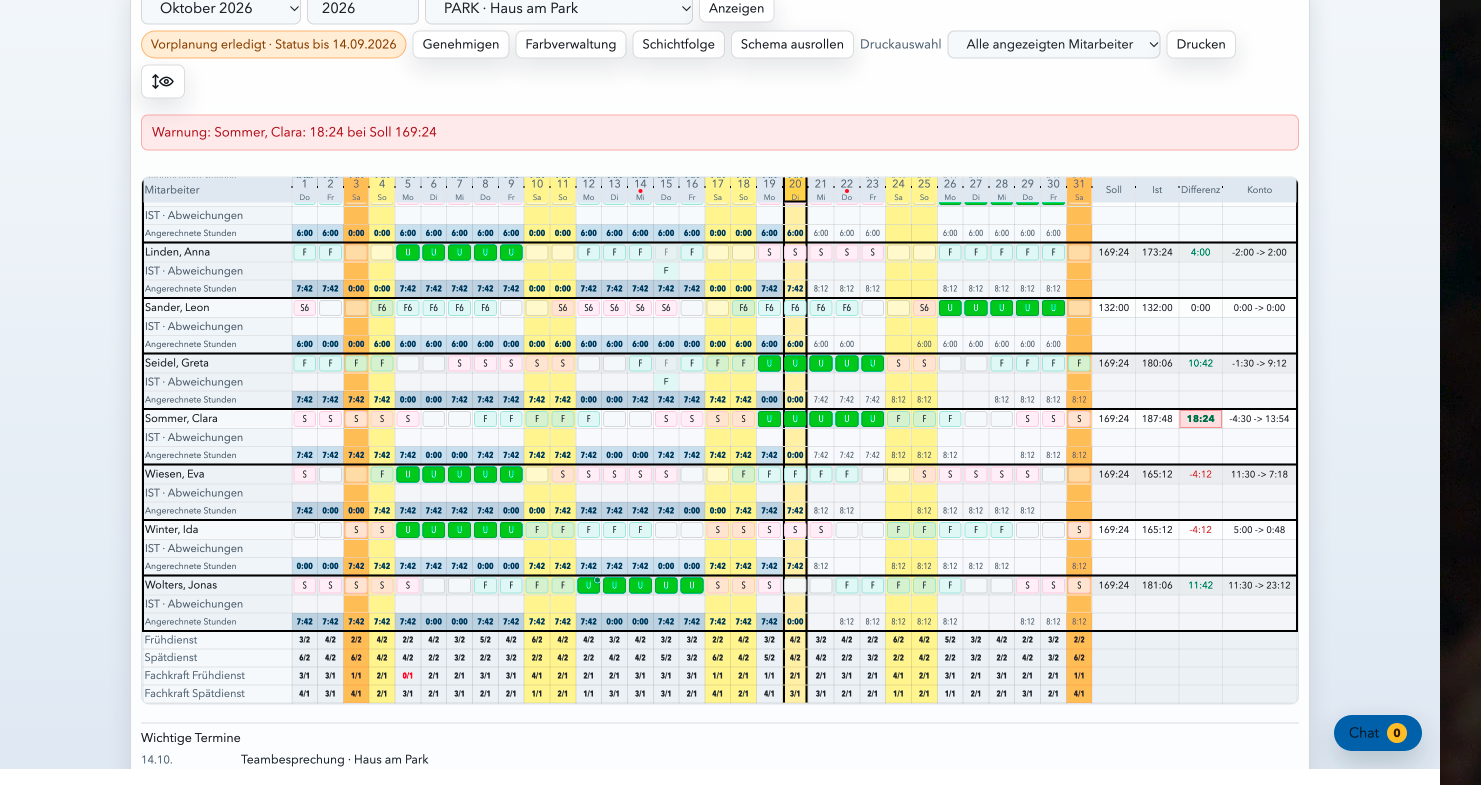Click Schema ausrollen
The height and width of the screenshot is (785, 1481).
click(792, 44)
